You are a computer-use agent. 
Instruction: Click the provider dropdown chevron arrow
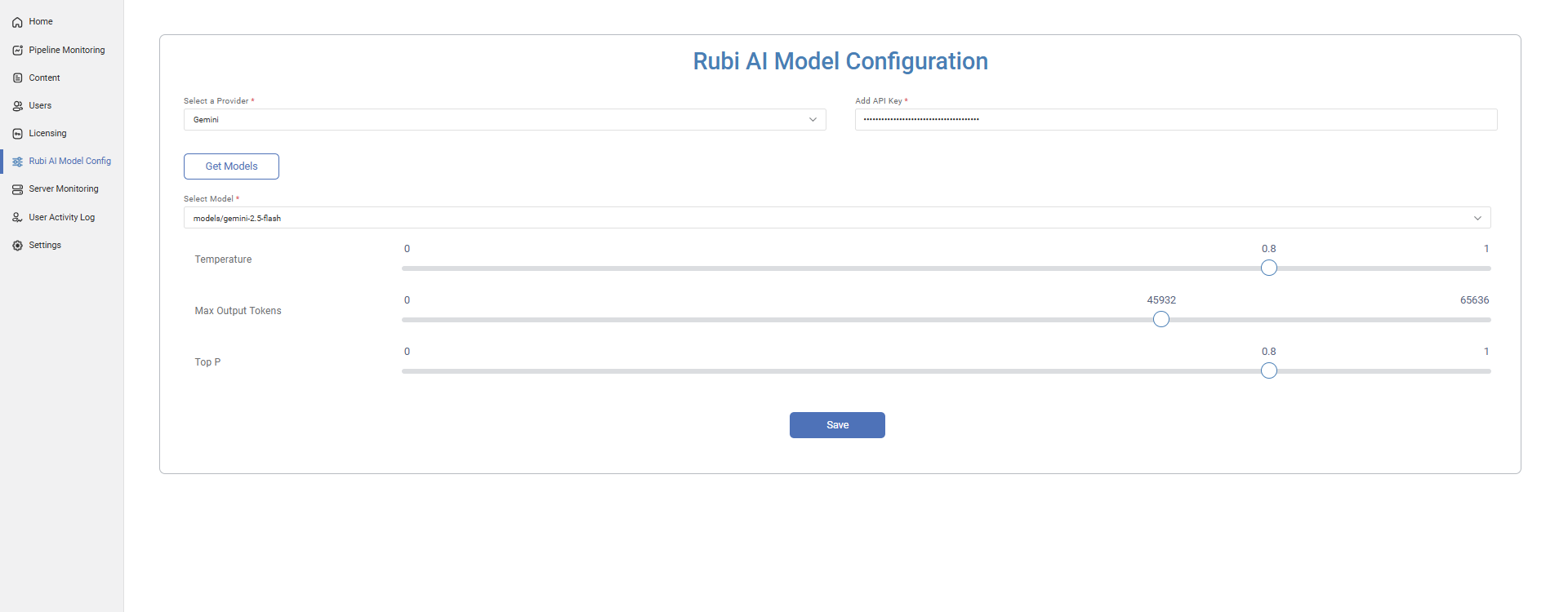coord(813,120)
